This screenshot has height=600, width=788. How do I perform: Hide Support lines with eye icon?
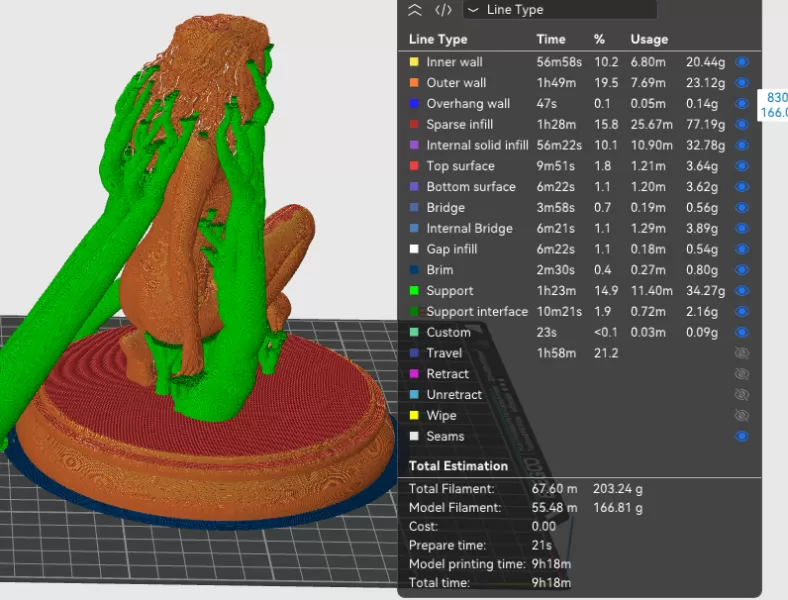coord(742,291)
